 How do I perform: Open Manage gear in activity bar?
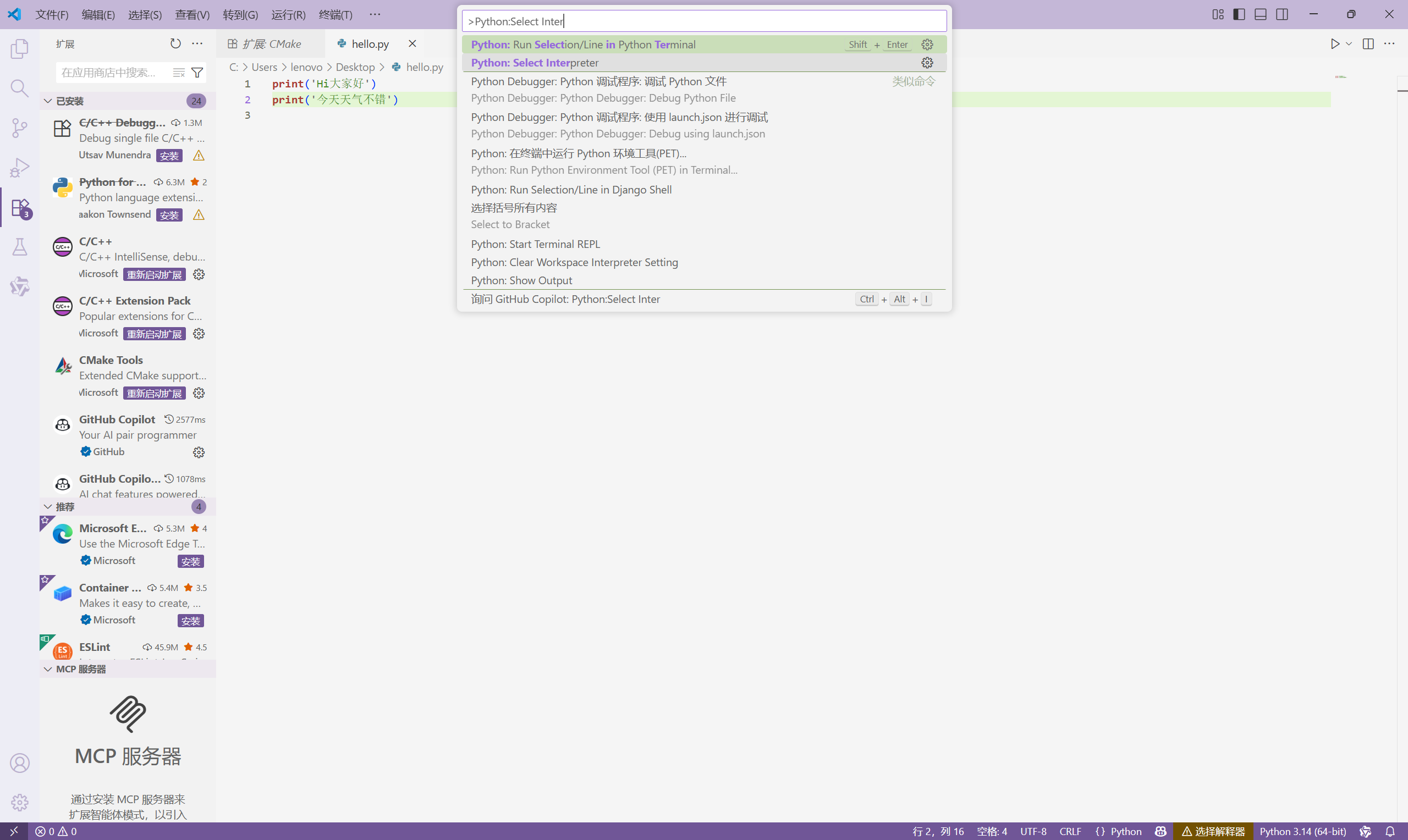[20, 802]
